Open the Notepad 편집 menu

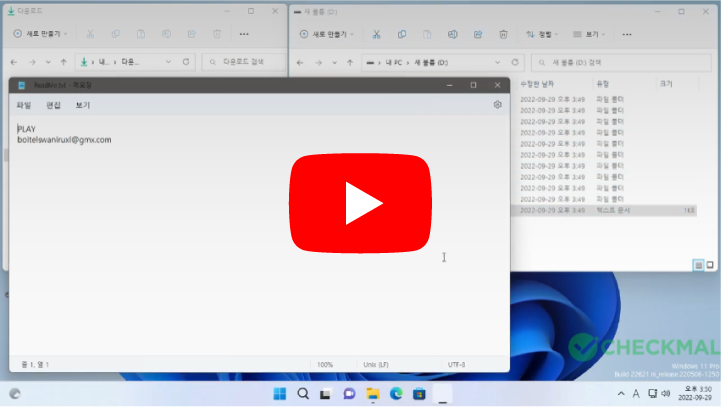[53, 105]
